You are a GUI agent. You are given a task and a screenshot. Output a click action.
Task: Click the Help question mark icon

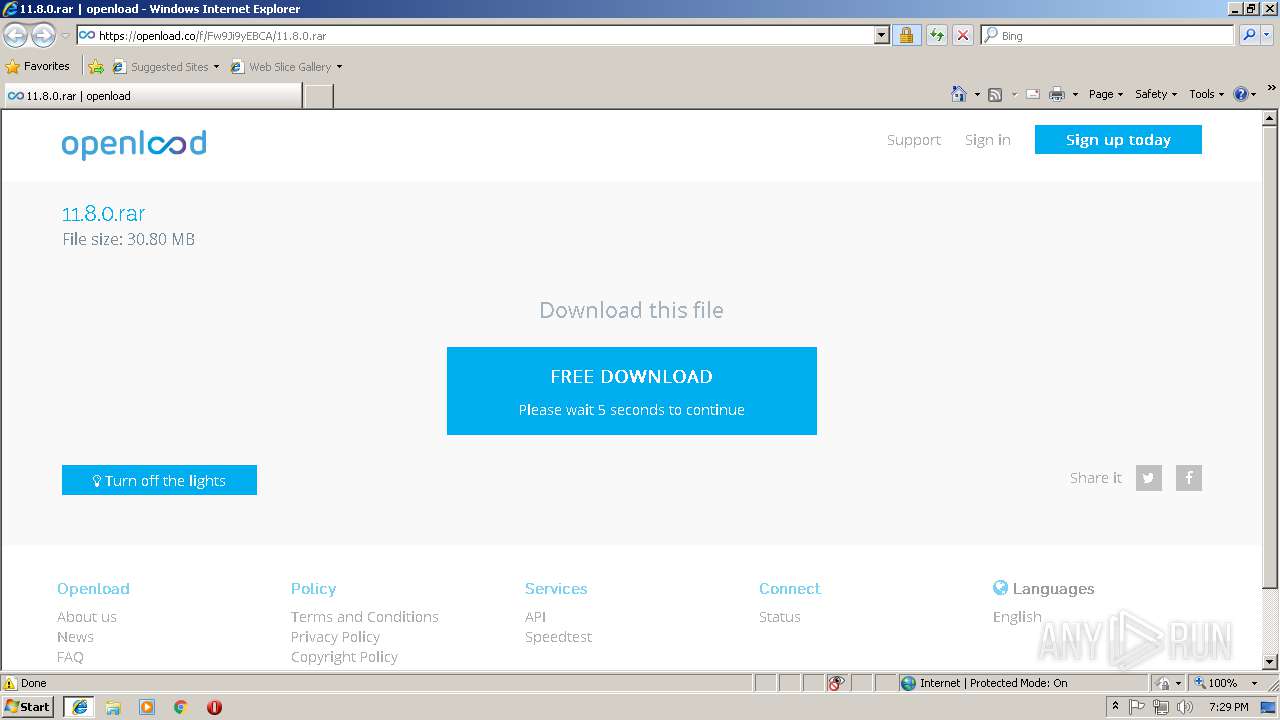coord(1241,94)
